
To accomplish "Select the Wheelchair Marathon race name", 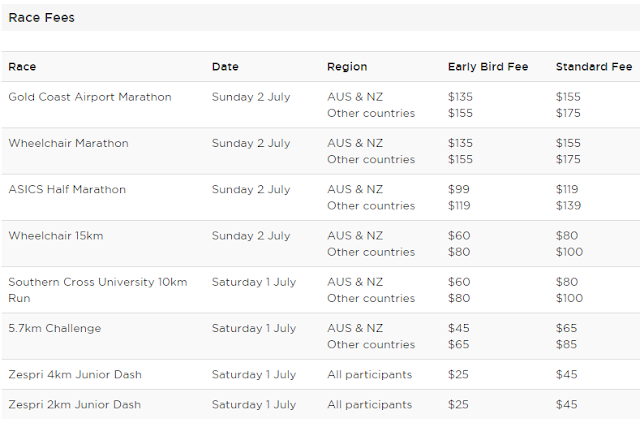I will [68, 143].
